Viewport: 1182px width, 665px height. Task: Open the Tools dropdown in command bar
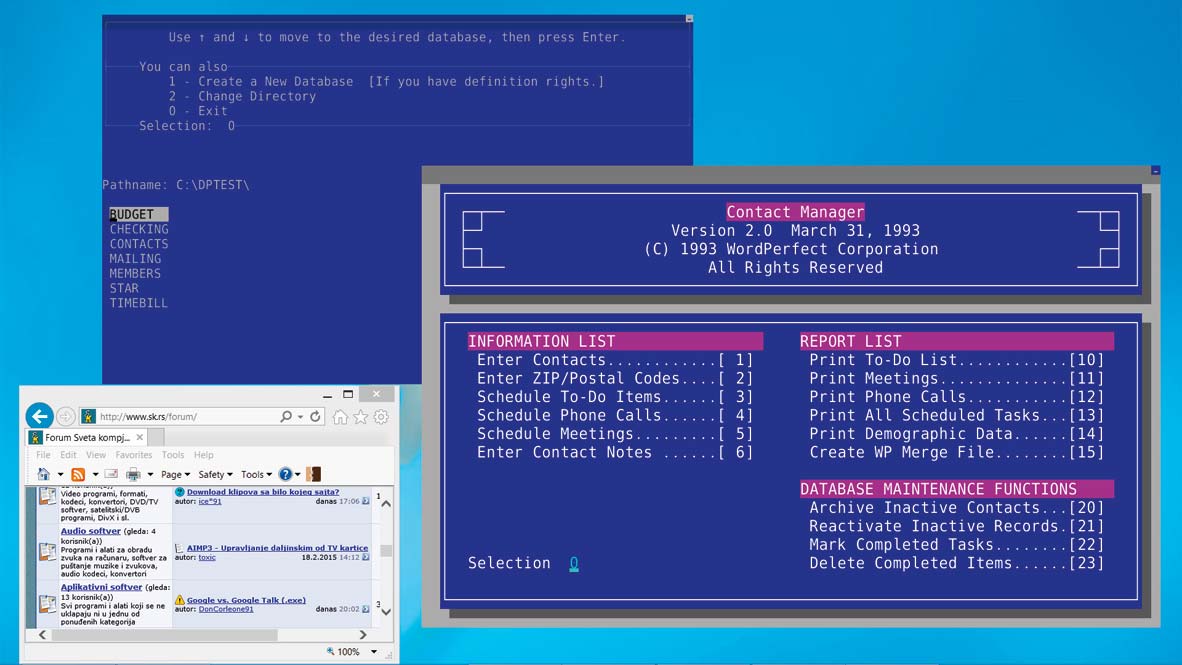256,474
